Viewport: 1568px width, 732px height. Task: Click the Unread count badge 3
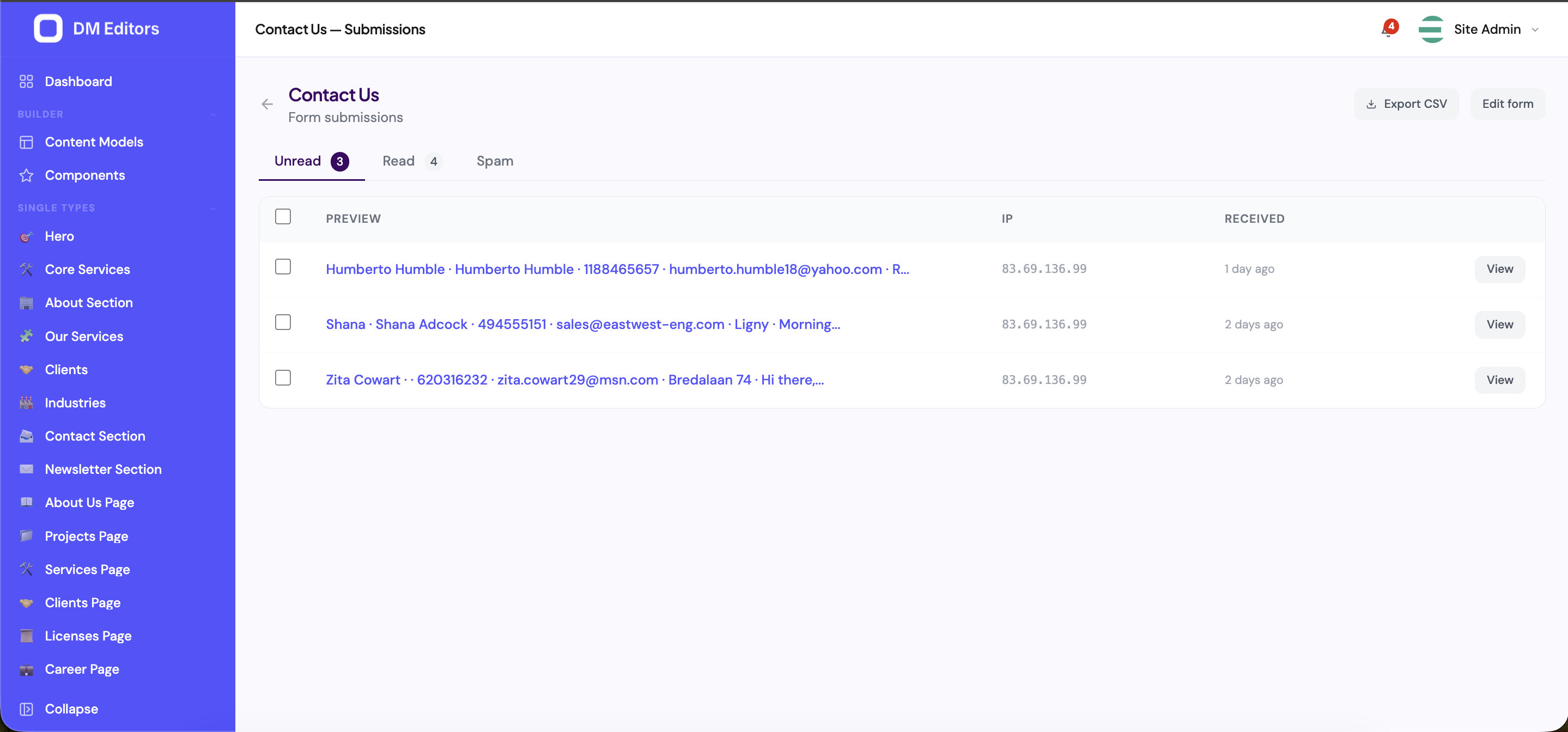(x=339, y=161)
